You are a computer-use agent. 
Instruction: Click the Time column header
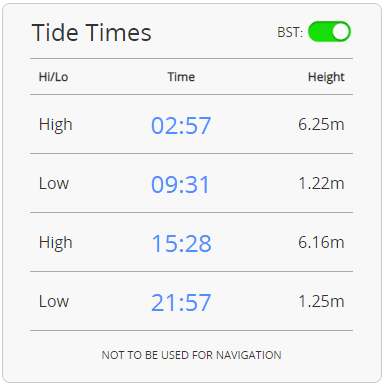tap(181, 77)
